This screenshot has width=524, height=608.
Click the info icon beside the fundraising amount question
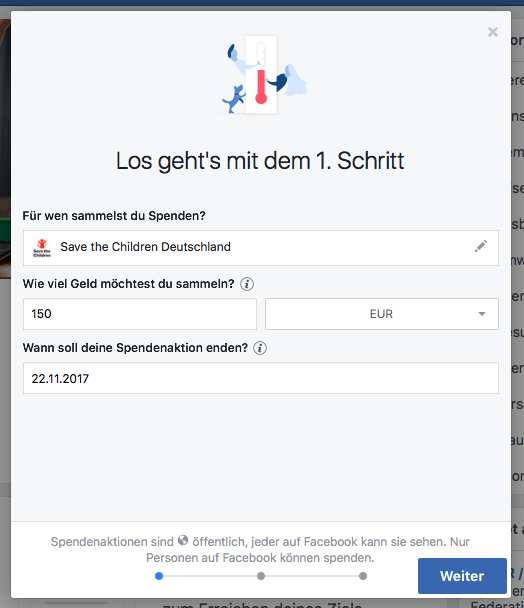(x=247, y=284)
